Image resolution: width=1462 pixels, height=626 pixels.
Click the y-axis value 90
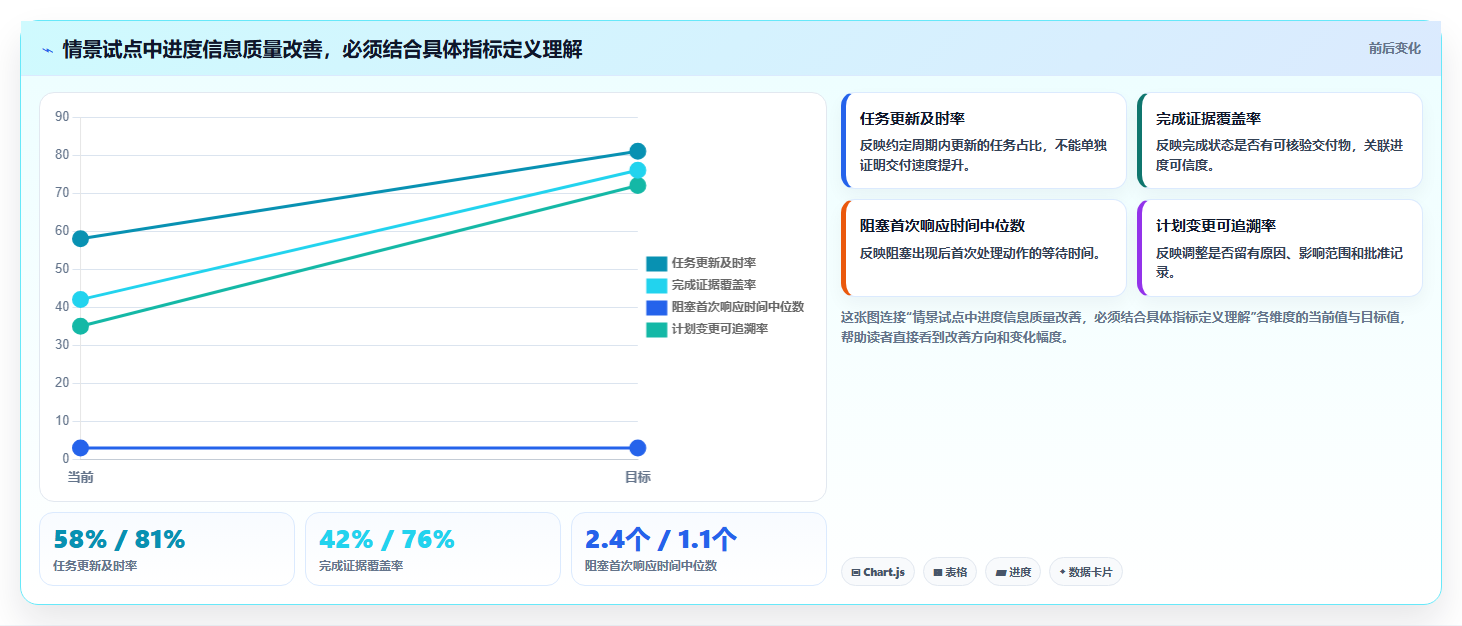tap(62, 117)
